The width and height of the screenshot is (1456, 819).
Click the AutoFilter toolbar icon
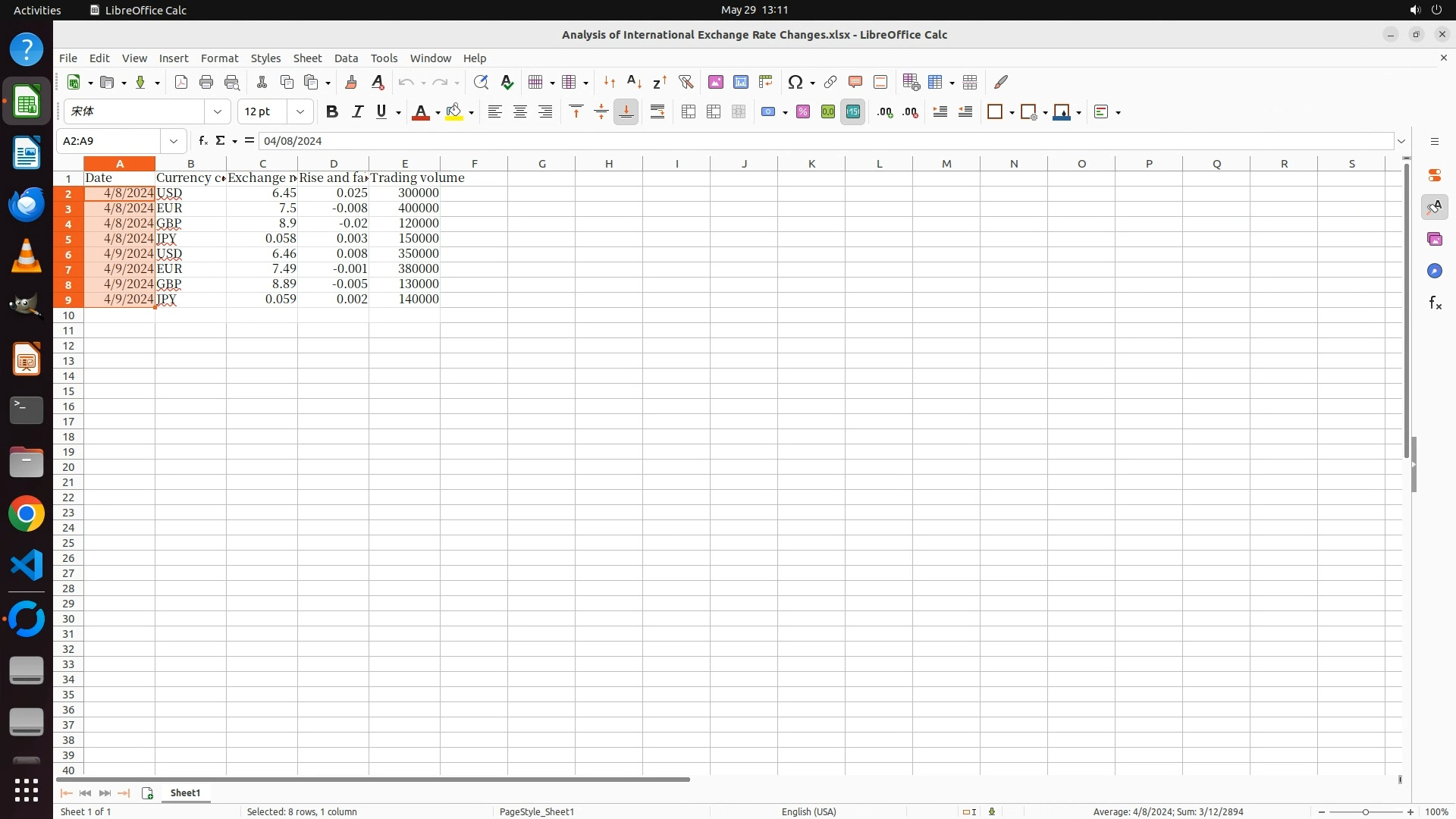point(686,82)
